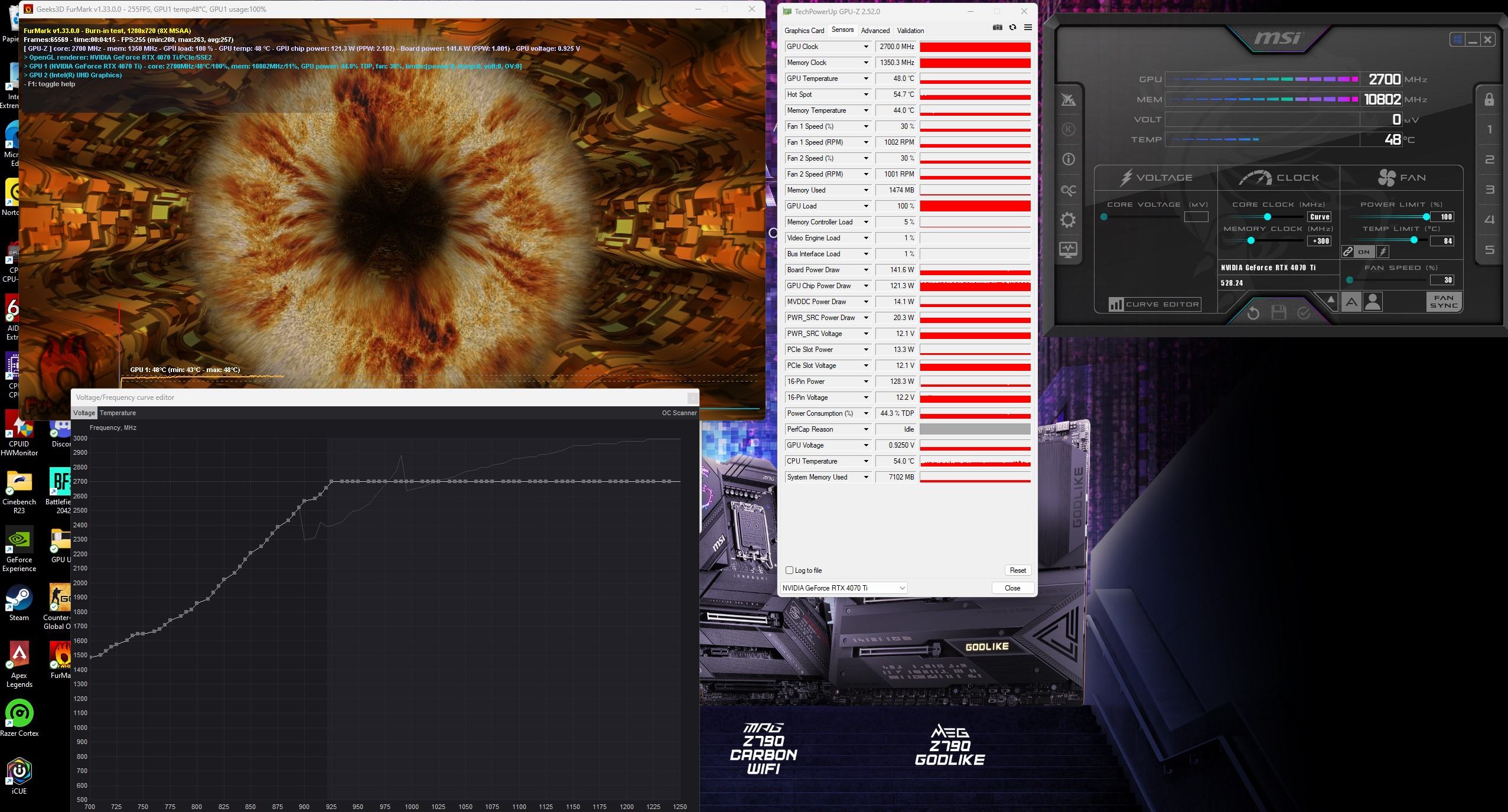The image size is (1508, 812).
Task: Select Afterburner profile slot 3
Action: click(1489, 190)
